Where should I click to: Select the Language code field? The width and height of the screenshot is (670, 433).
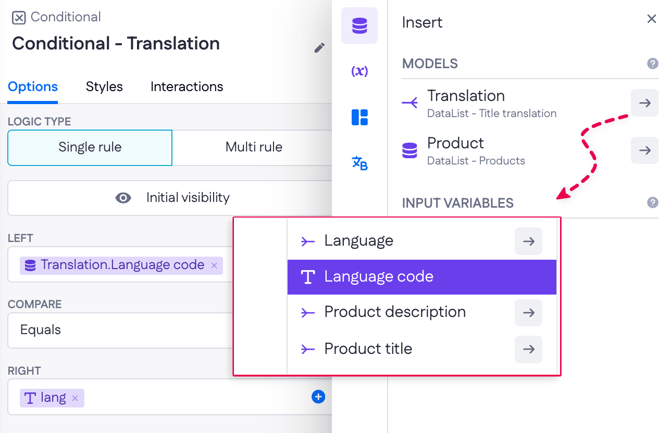421,277
